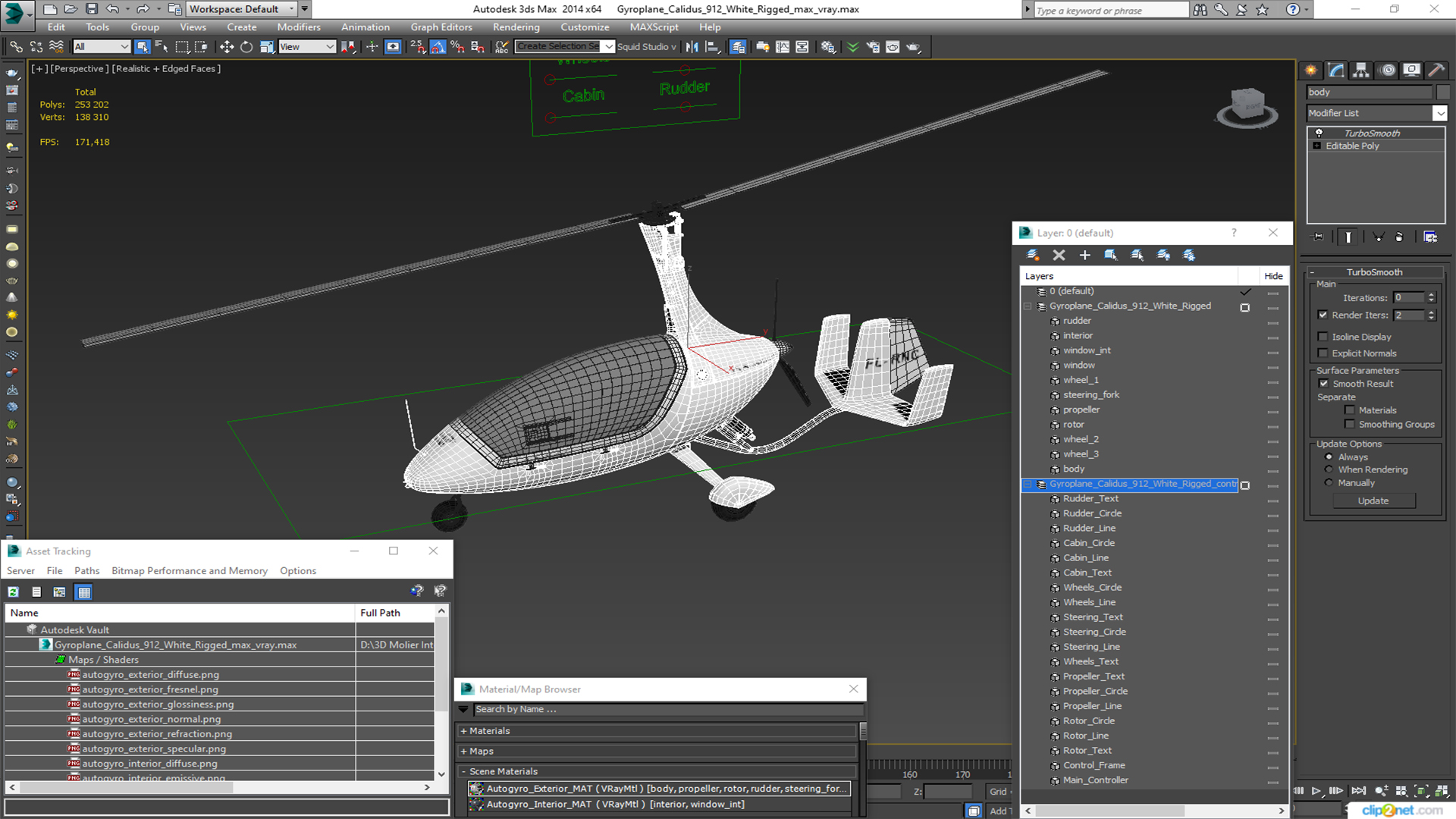Toggle the Angle Snap icon in main toolbar
Screen dimensions: 1456x819
point(438,47)
